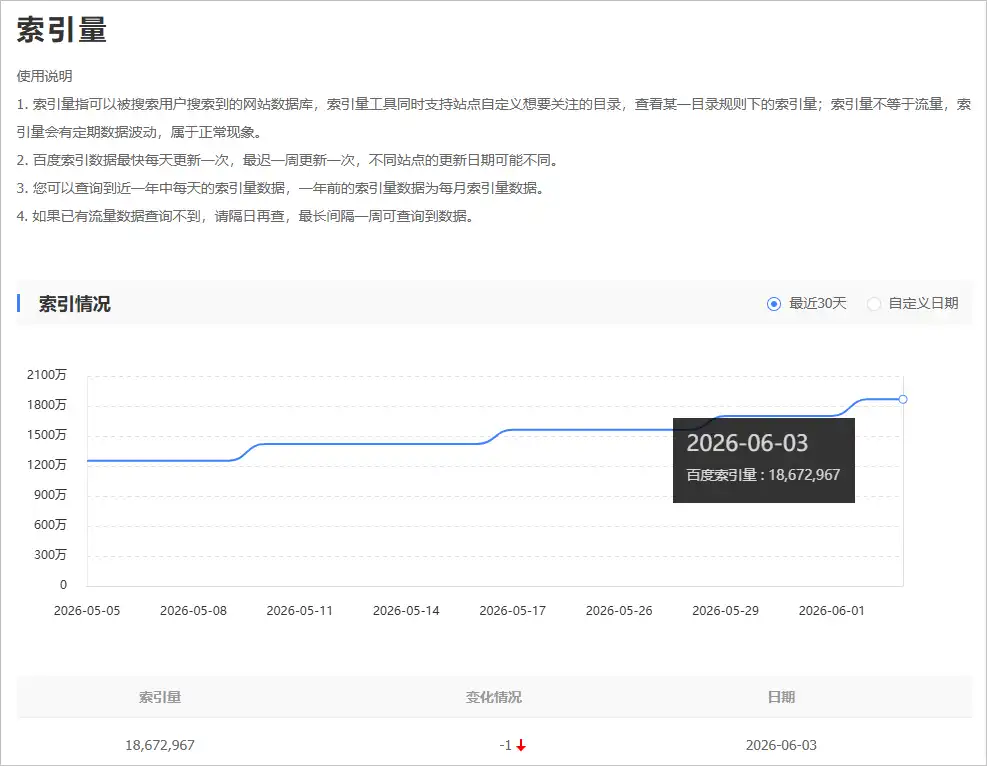The height and width of the screenshot is (766, 987).
Task: Click the 2100万 y-axis label
Action: (47, 375)
